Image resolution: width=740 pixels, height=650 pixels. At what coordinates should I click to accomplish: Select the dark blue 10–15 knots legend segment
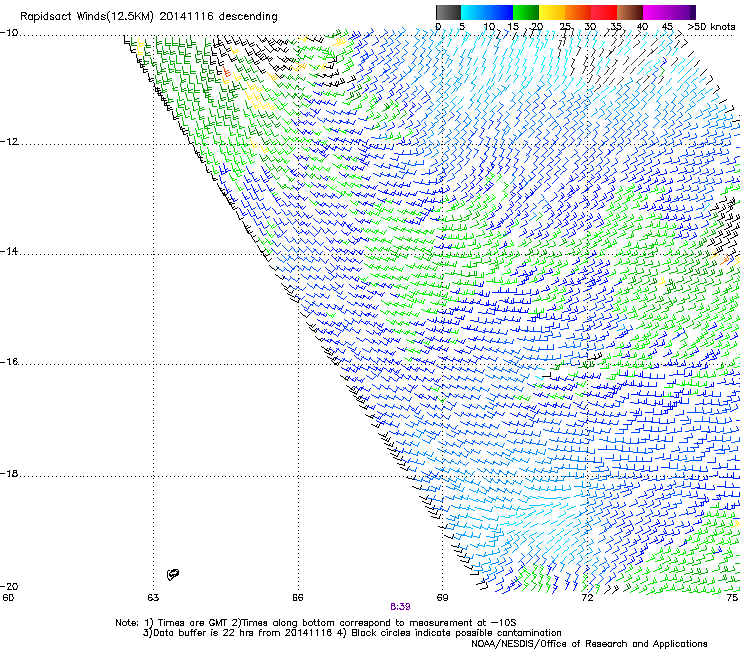[500, 12]
